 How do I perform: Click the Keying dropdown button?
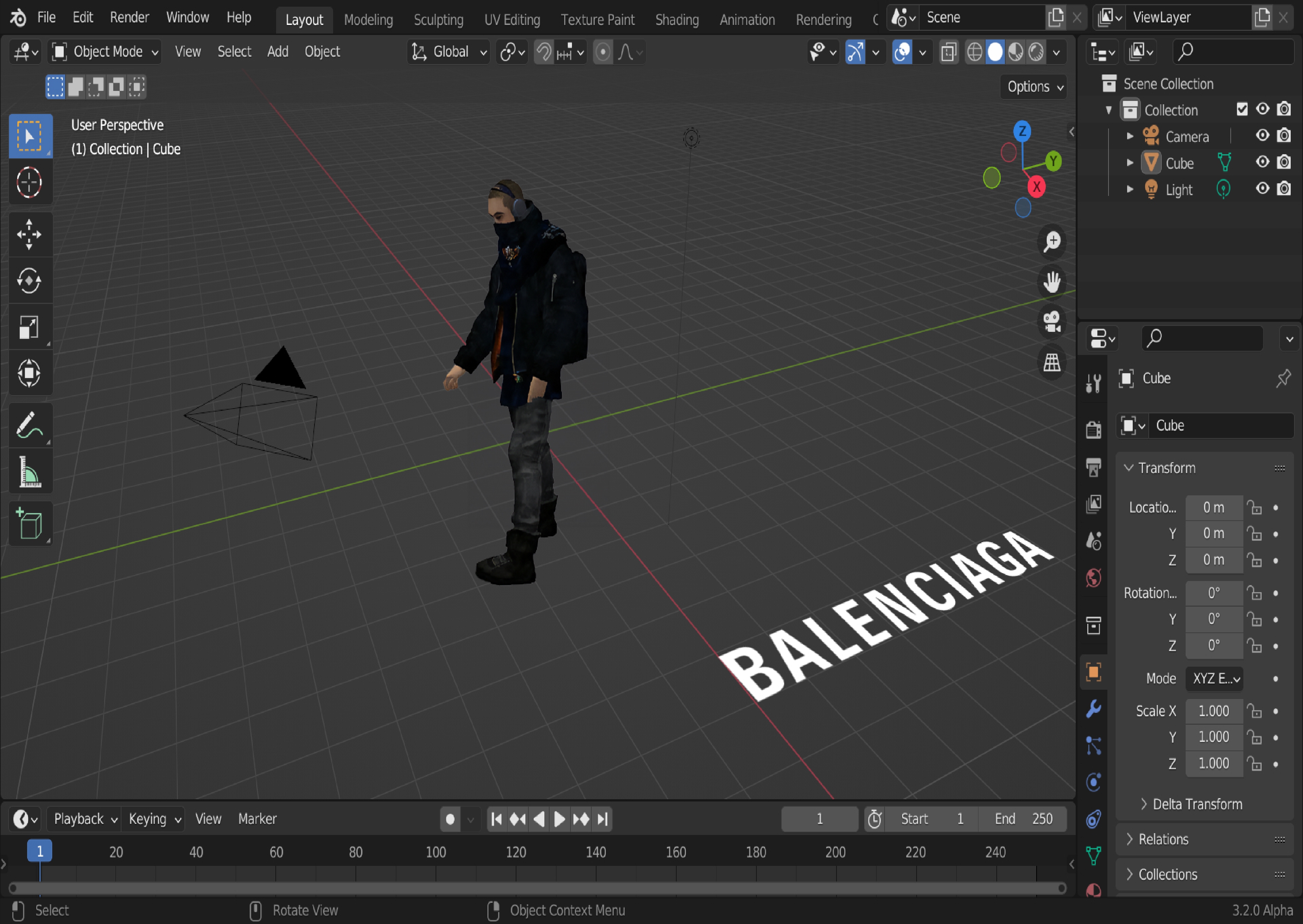(154, 819)
